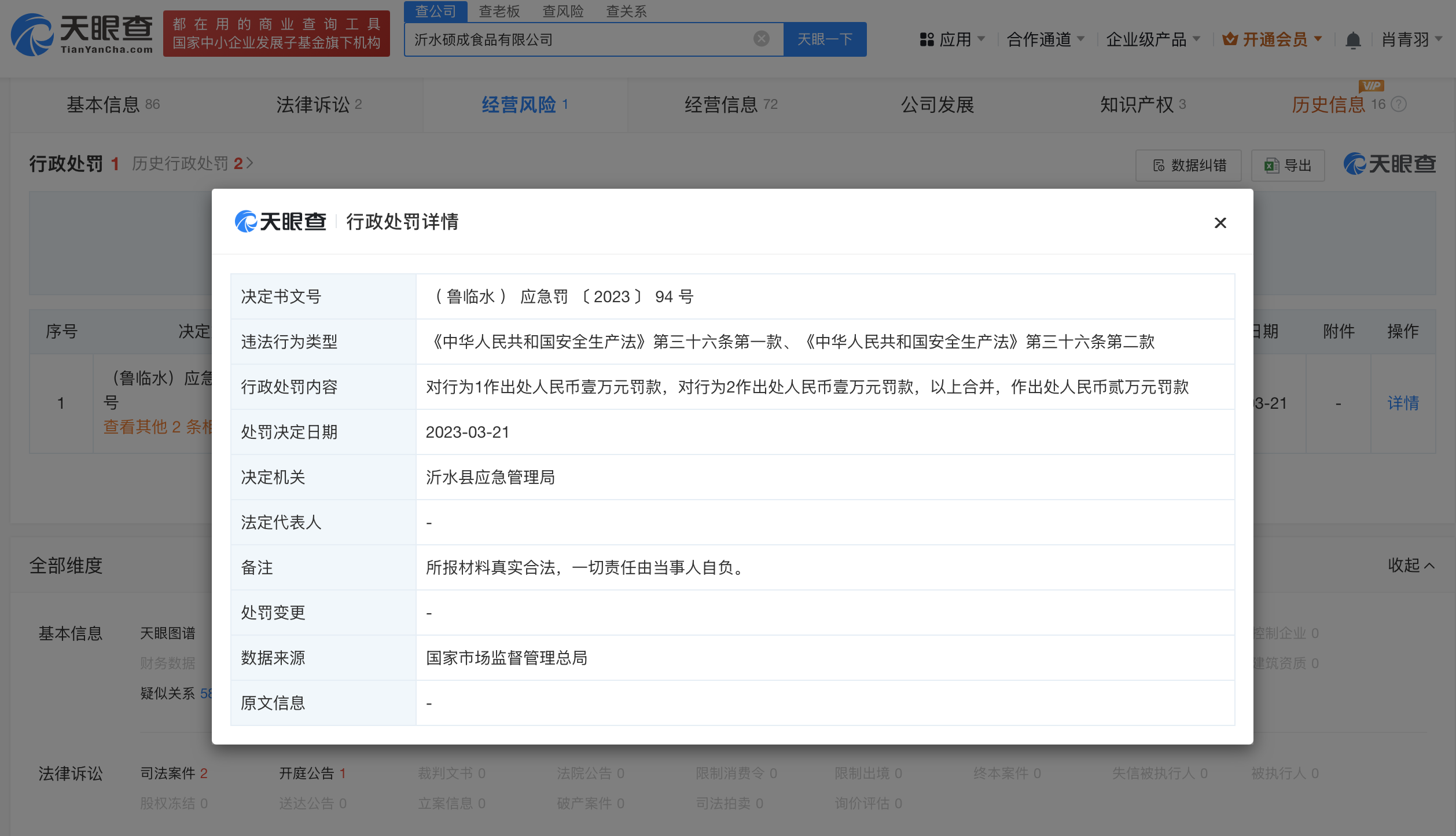Switch to 查老板 search tab

[499, 11]
